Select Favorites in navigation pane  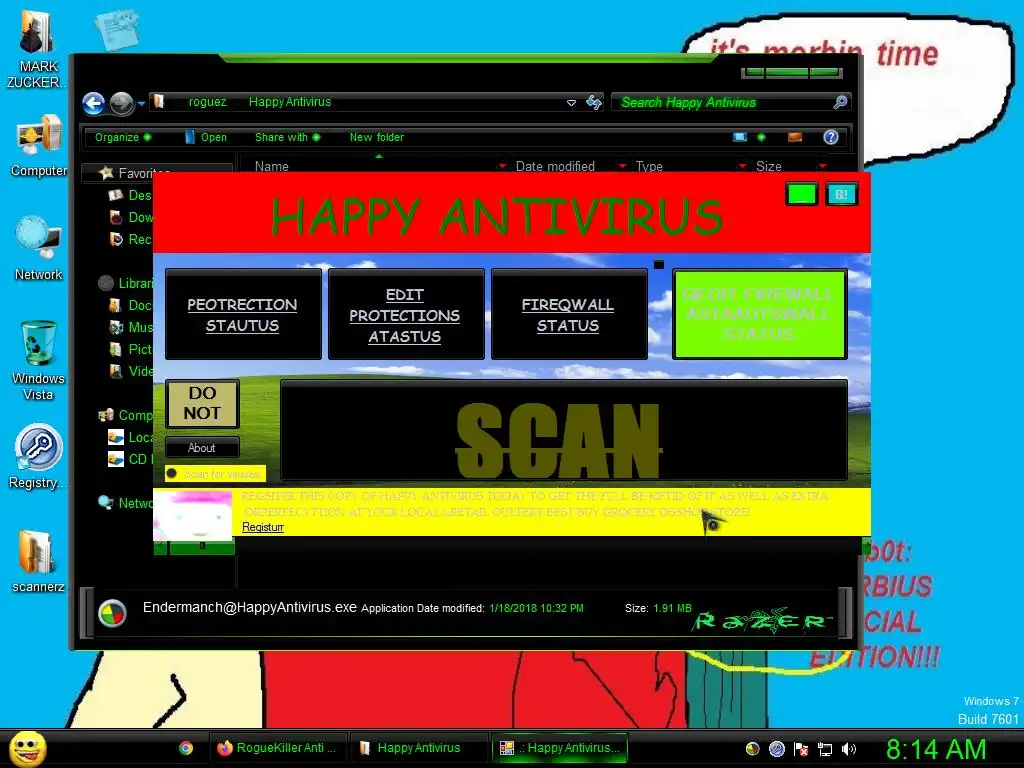(134, 172)
